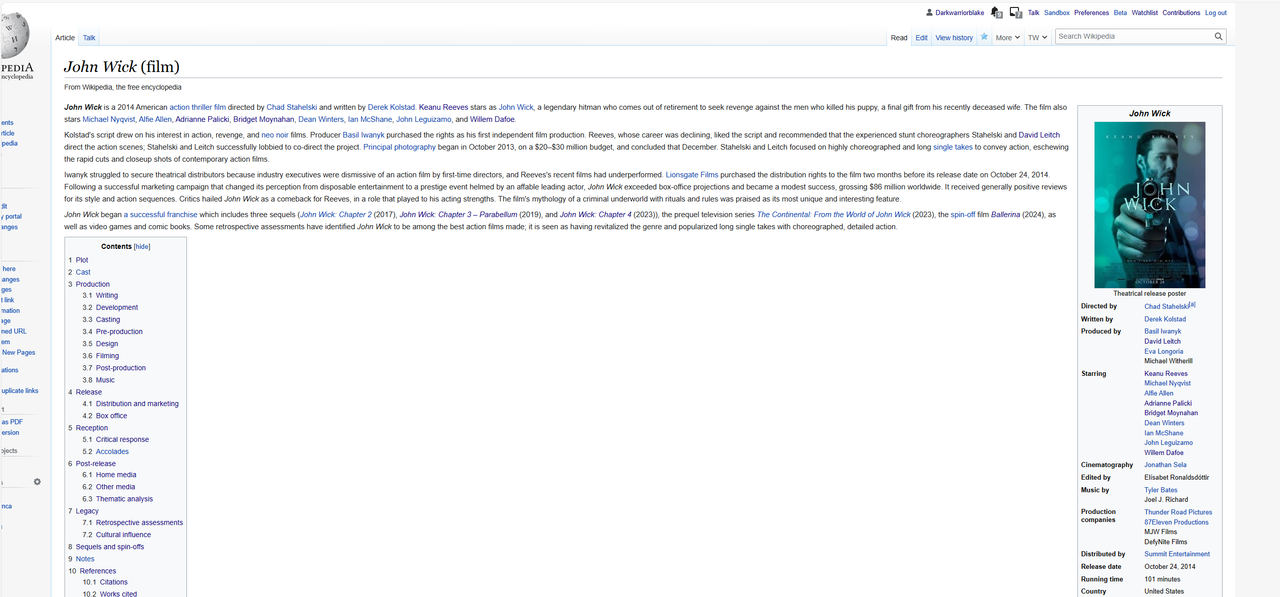Open Thunder Road Pictures in infobox
The width and height of the screenshot is (1280, 597).
point(1178,512)
